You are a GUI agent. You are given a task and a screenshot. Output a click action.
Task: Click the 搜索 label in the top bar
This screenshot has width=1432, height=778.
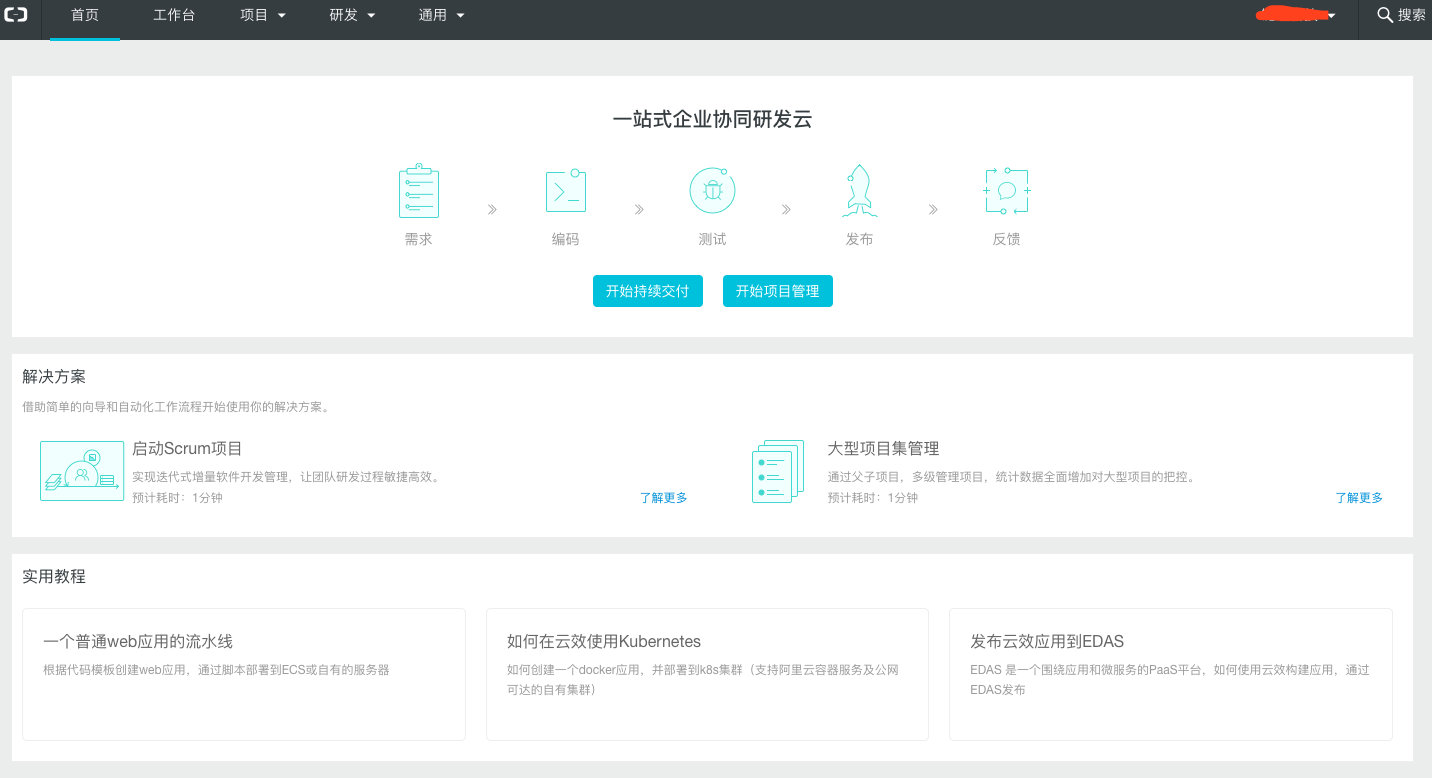tap(1411, 15)
